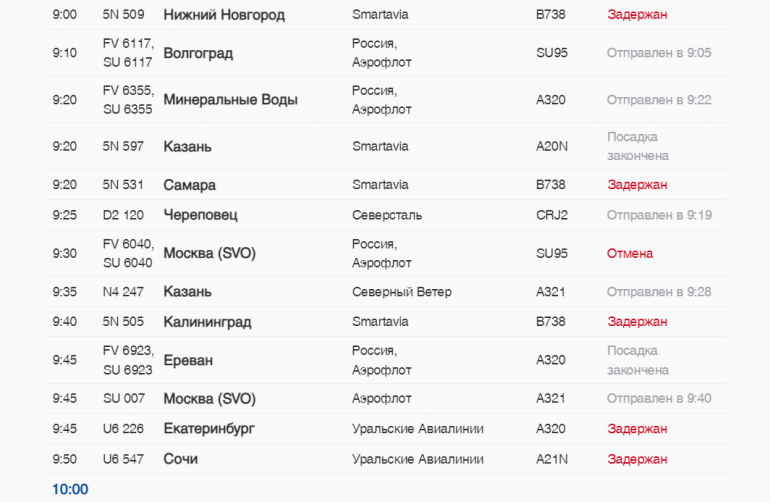Click the Самара destination link

point(189,185)
